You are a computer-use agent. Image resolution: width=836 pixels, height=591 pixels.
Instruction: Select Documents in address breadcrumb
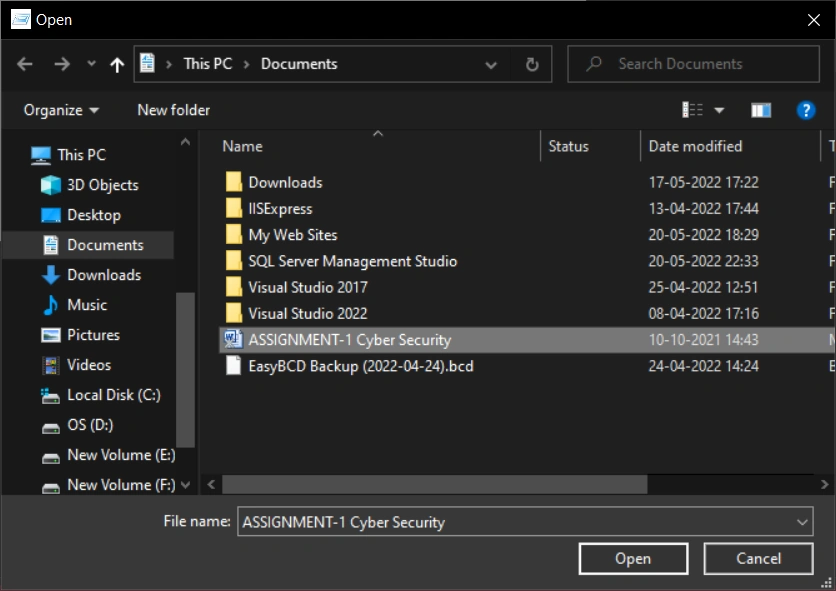pos(299,64)
